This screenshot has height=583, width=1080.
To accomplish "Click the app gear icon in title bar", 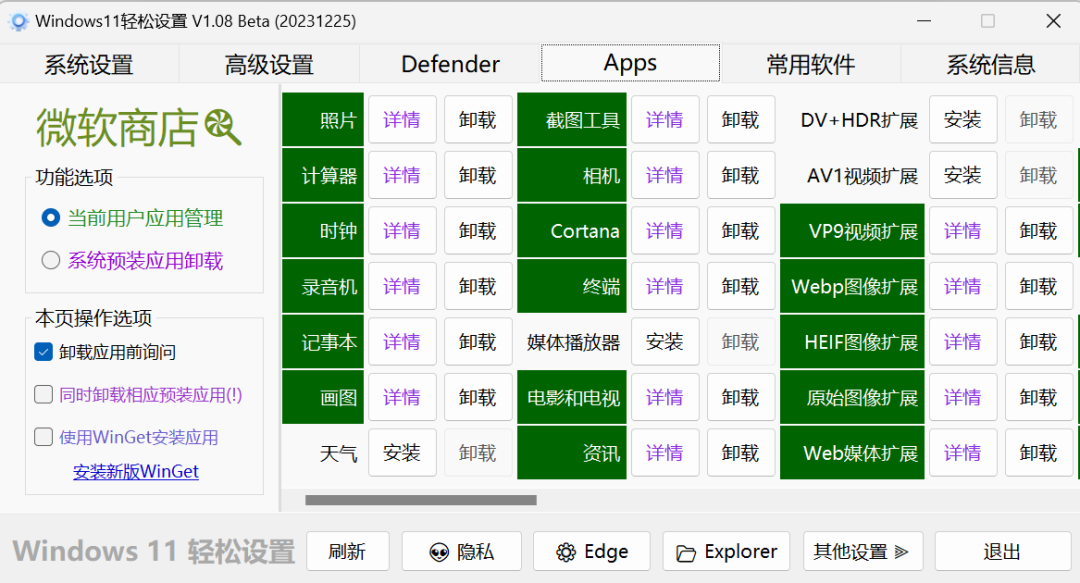I will (19, 21).
